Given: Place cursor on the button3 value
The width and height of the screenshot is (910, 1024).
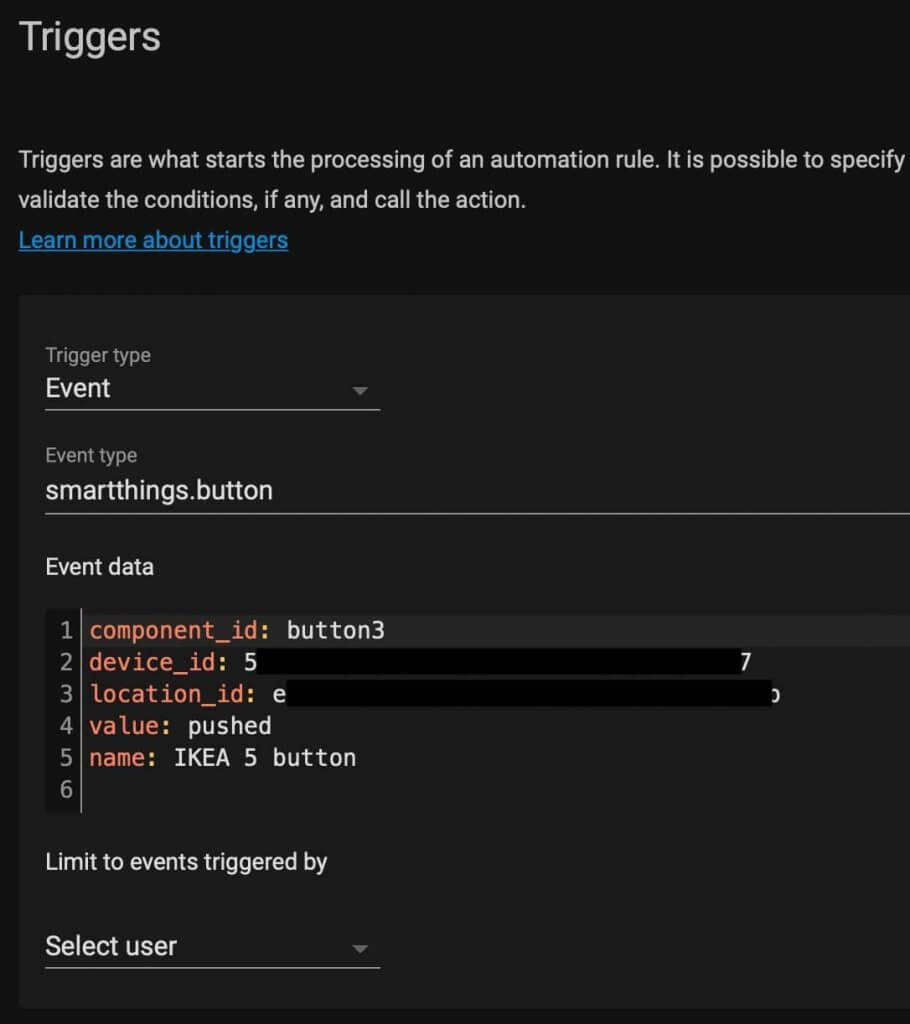Looking at the screenshot, I should pos(335,630).
